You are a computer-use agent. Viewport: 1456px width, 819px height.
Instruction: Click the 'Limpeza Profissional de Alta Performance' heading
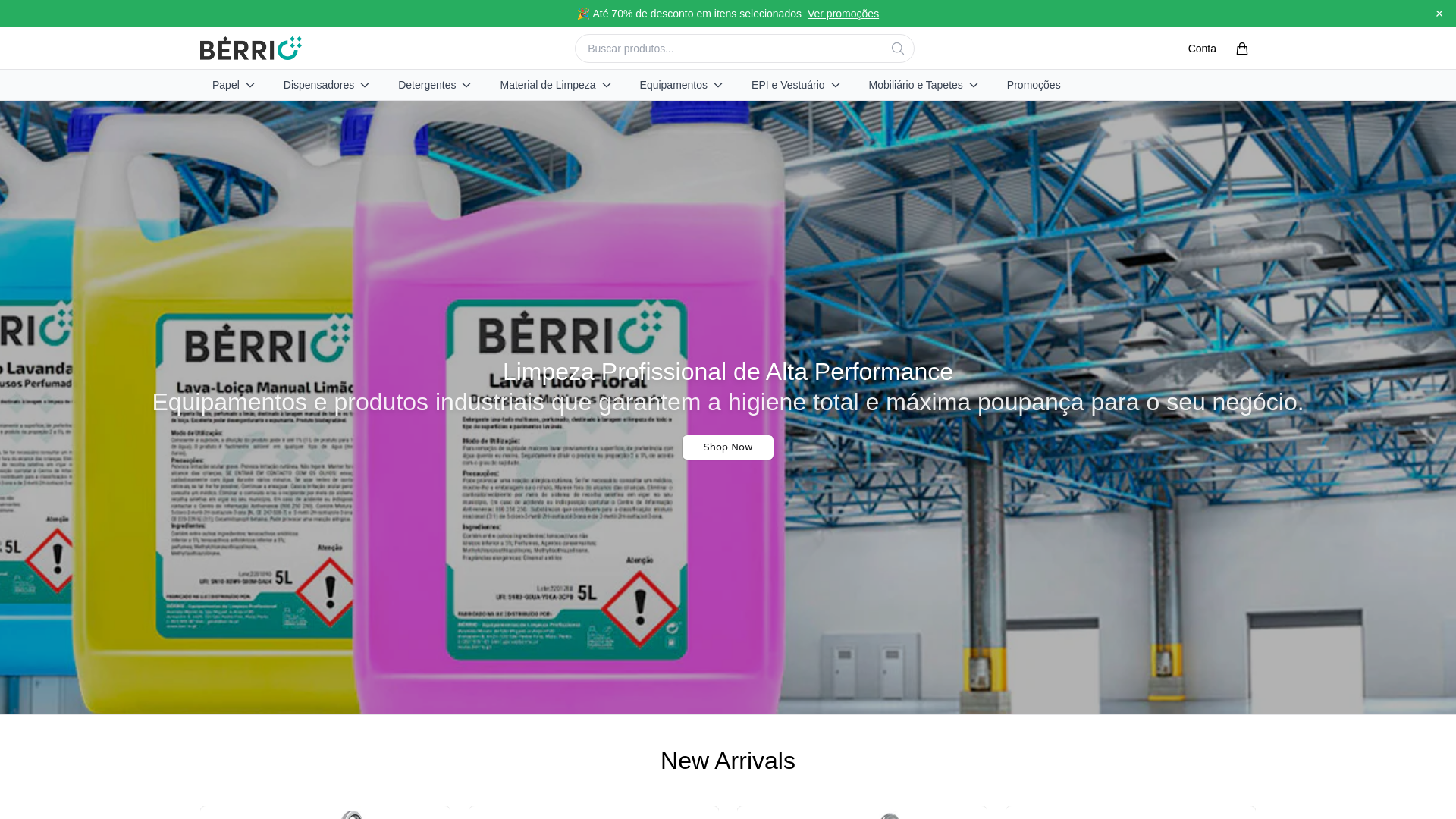pos(728,372)
